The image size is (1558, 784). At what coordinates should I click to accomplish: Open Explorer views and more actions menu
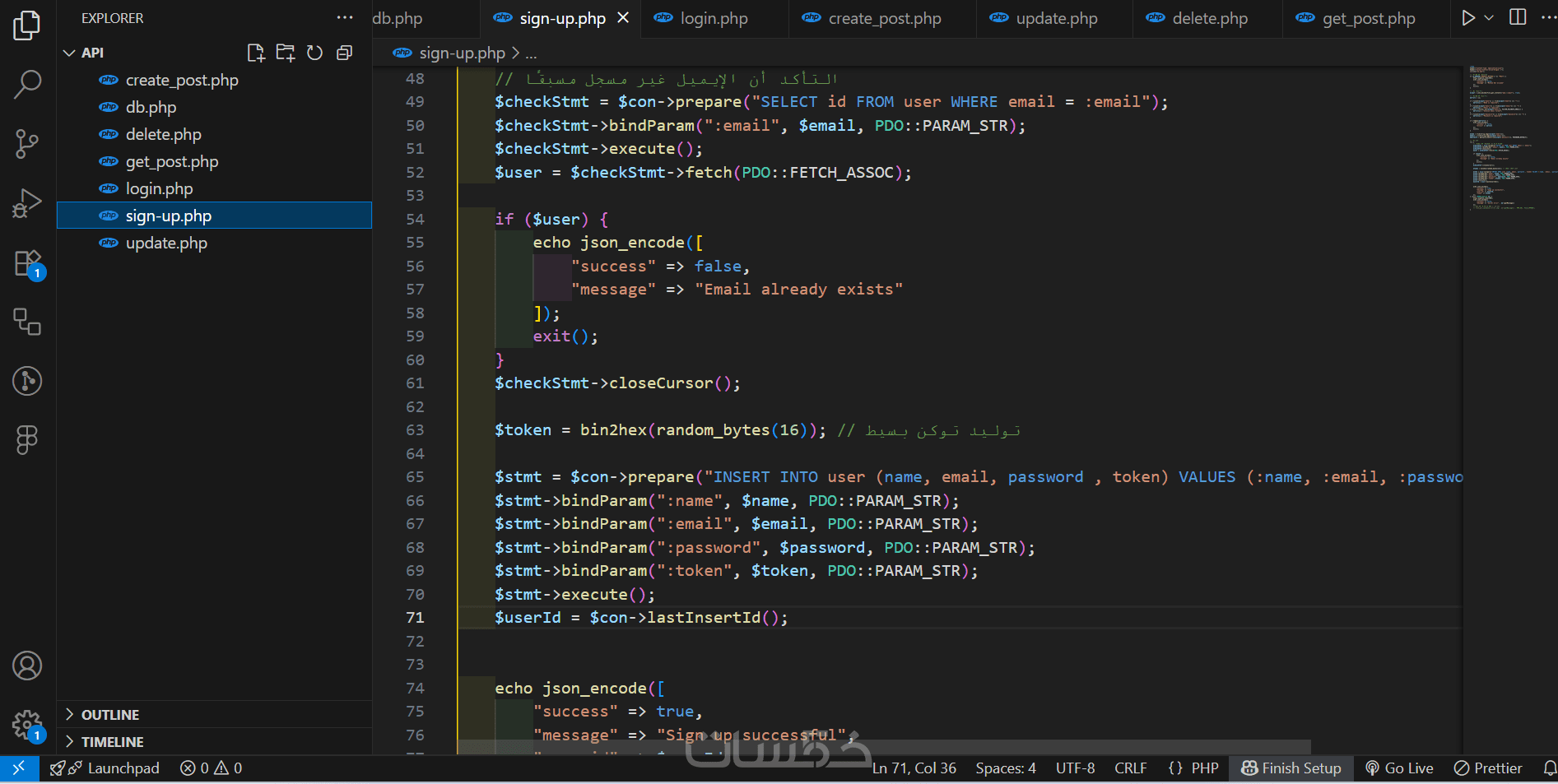345,17
